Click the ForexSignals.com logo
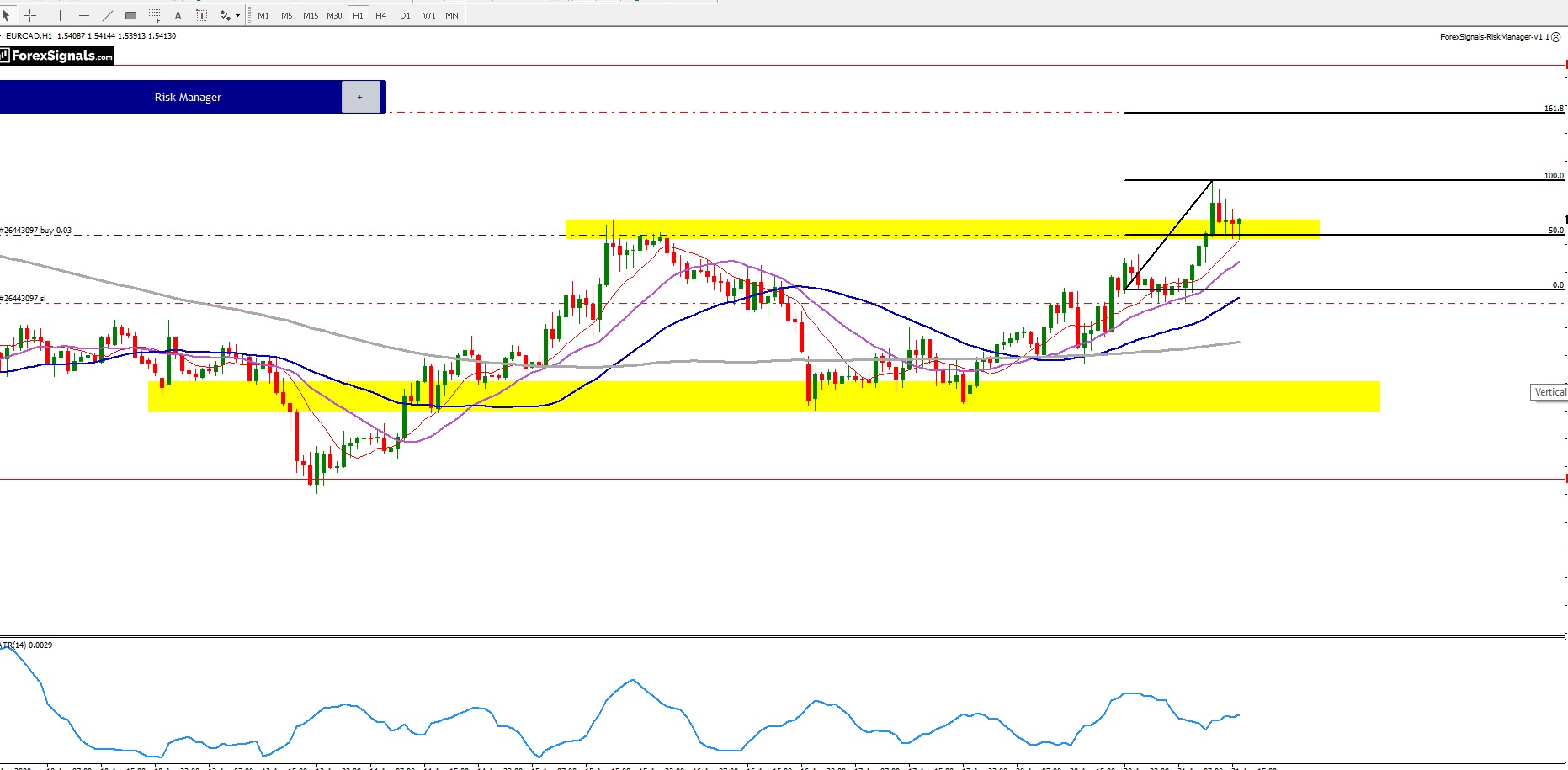The height and width of the screenshot is (770, 1568). click(x=57, y=56)
